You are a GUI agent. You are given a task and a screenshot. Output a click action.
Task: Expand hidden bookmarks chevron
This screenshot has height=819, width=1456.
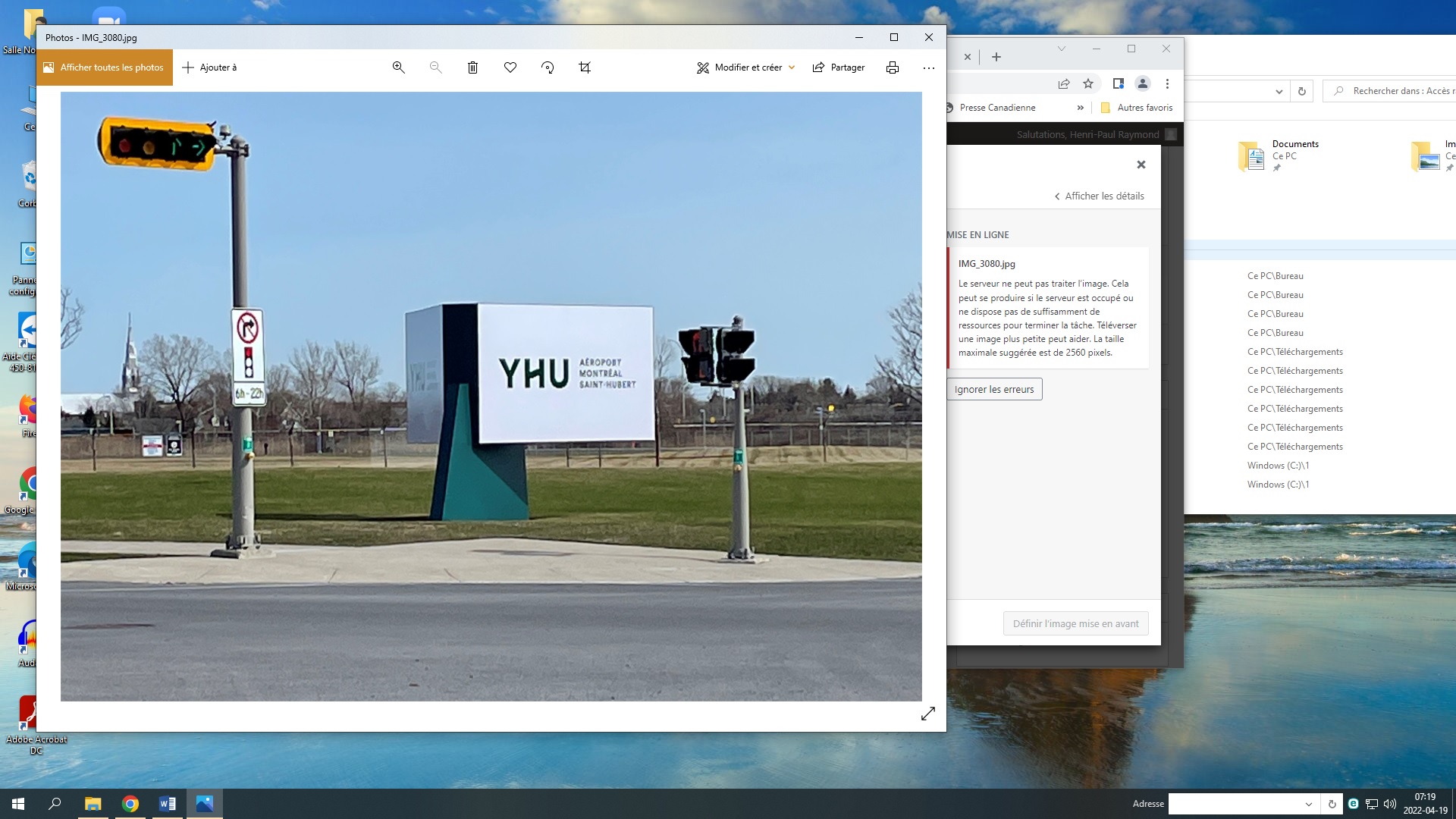pyautogui.click(x=1081, y=108)
